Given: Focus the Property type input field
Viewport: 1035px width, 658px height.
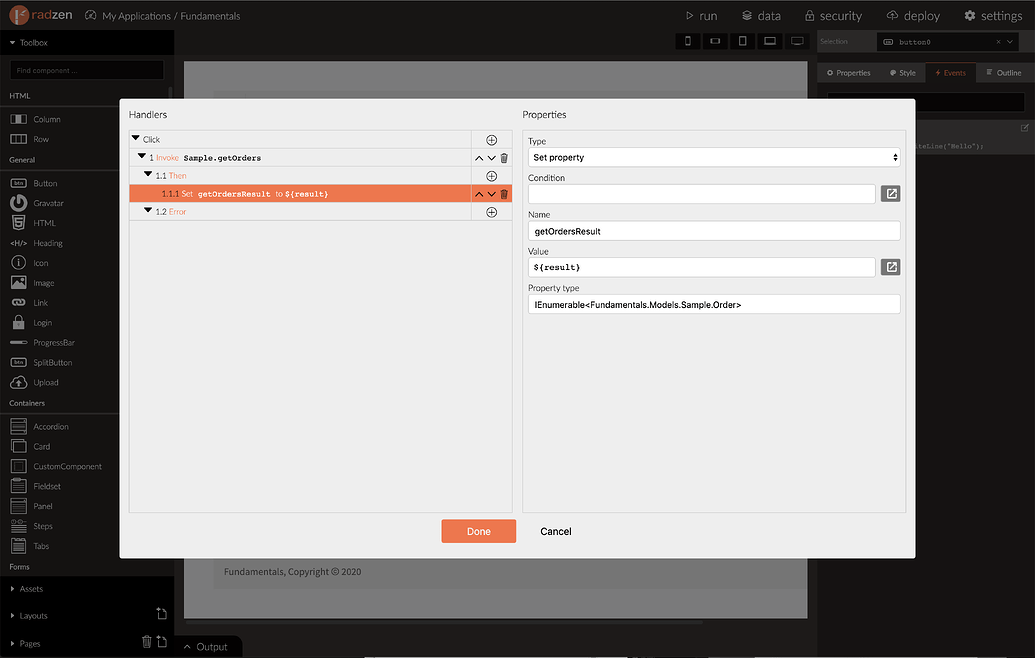Looking at the screenshot, I should point(714,304).
